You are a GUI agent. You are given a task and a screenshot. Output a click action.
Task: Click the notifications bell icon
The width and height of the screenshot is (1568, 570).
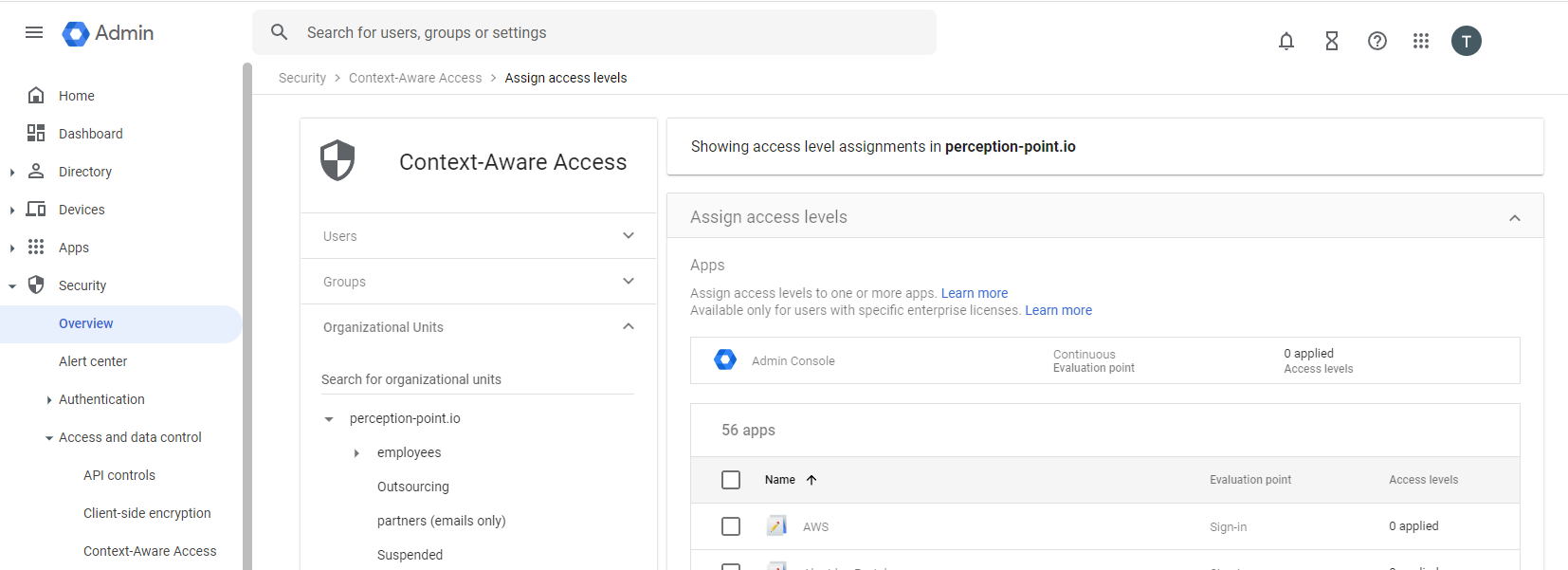[1285, 41]
